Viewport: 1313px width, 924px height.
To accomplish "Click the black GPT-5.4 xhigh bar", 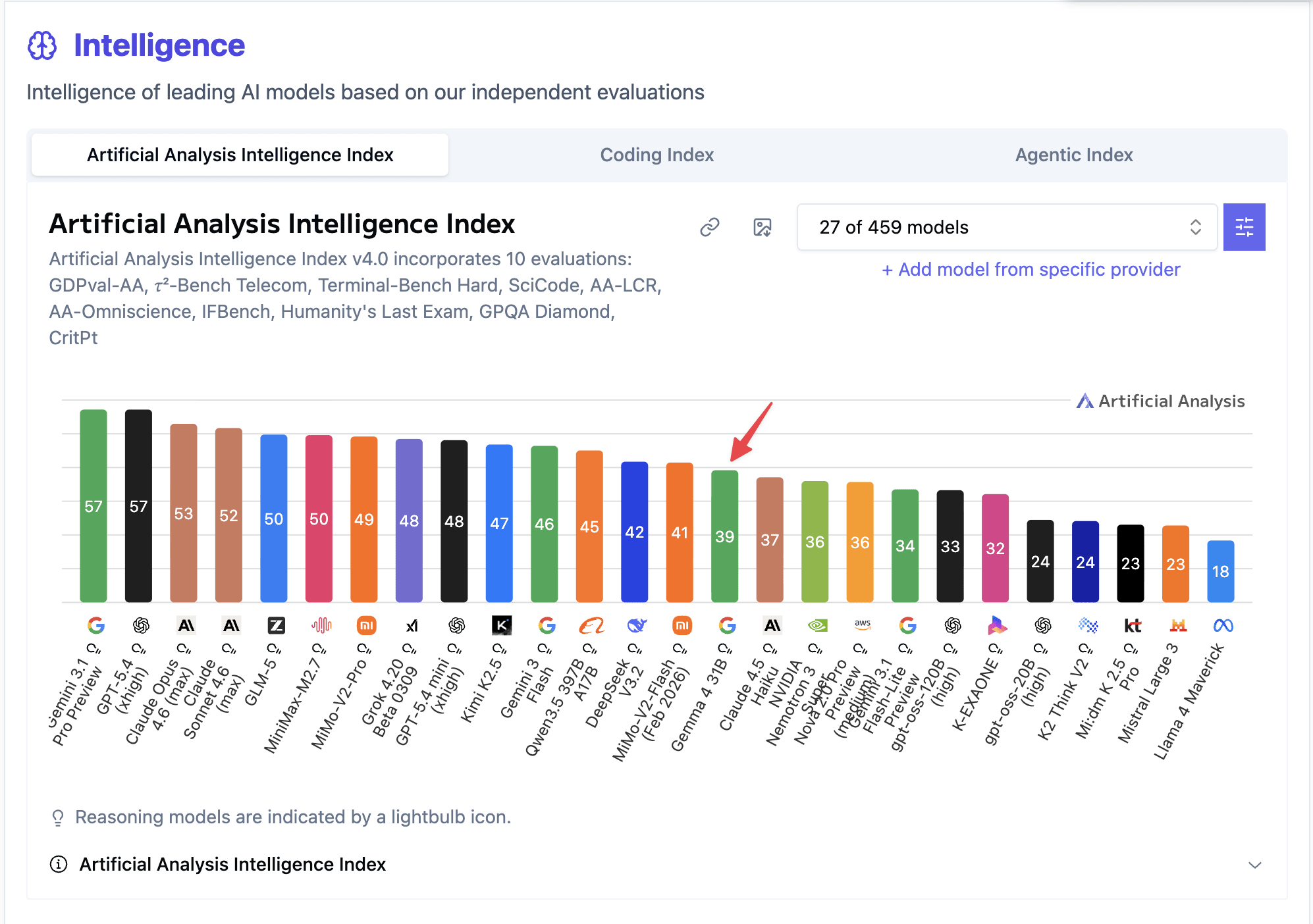I will click(x=138, y=505).
